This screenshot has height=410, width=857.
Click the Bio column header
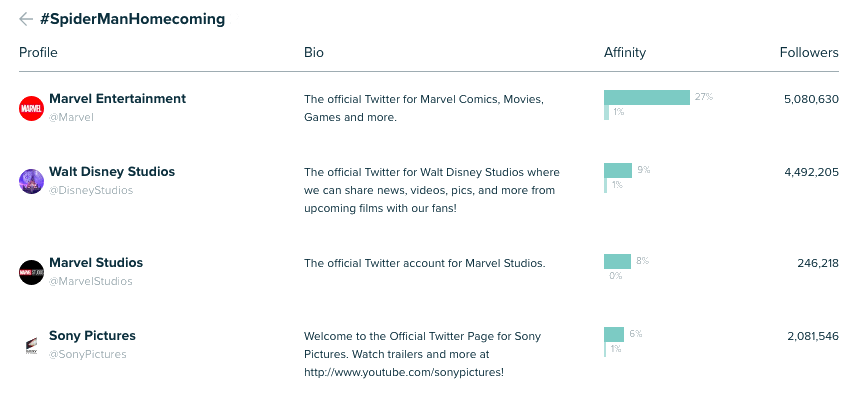click(314, 52)
